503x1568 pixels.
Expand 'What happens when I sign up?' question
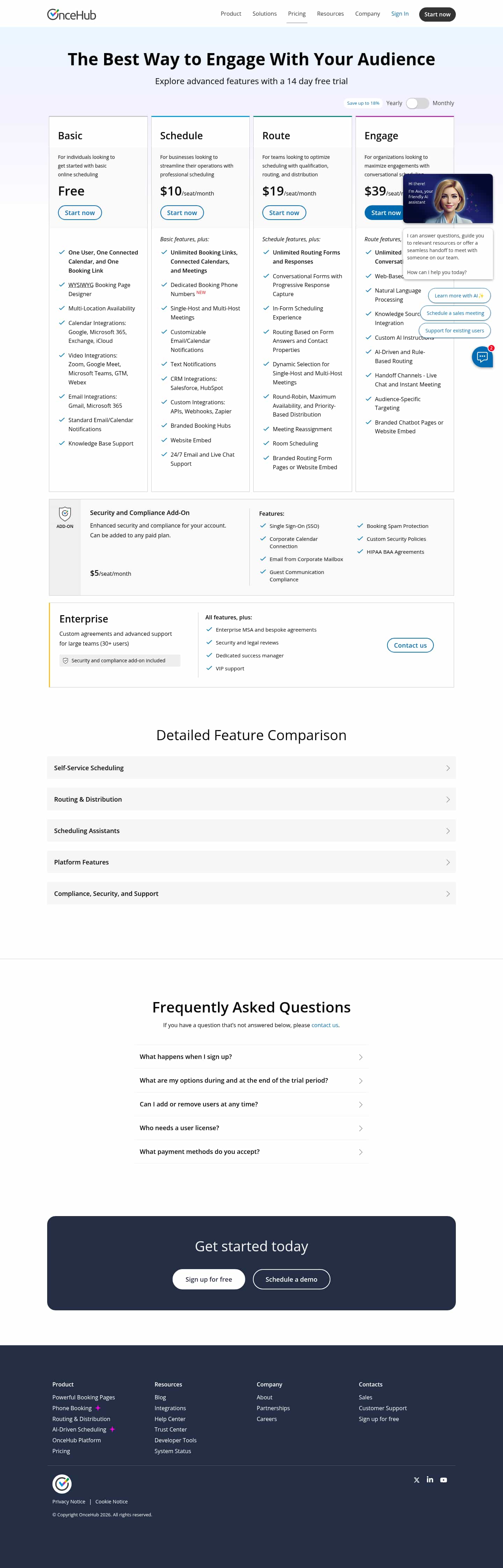[x=251, y=1057]
